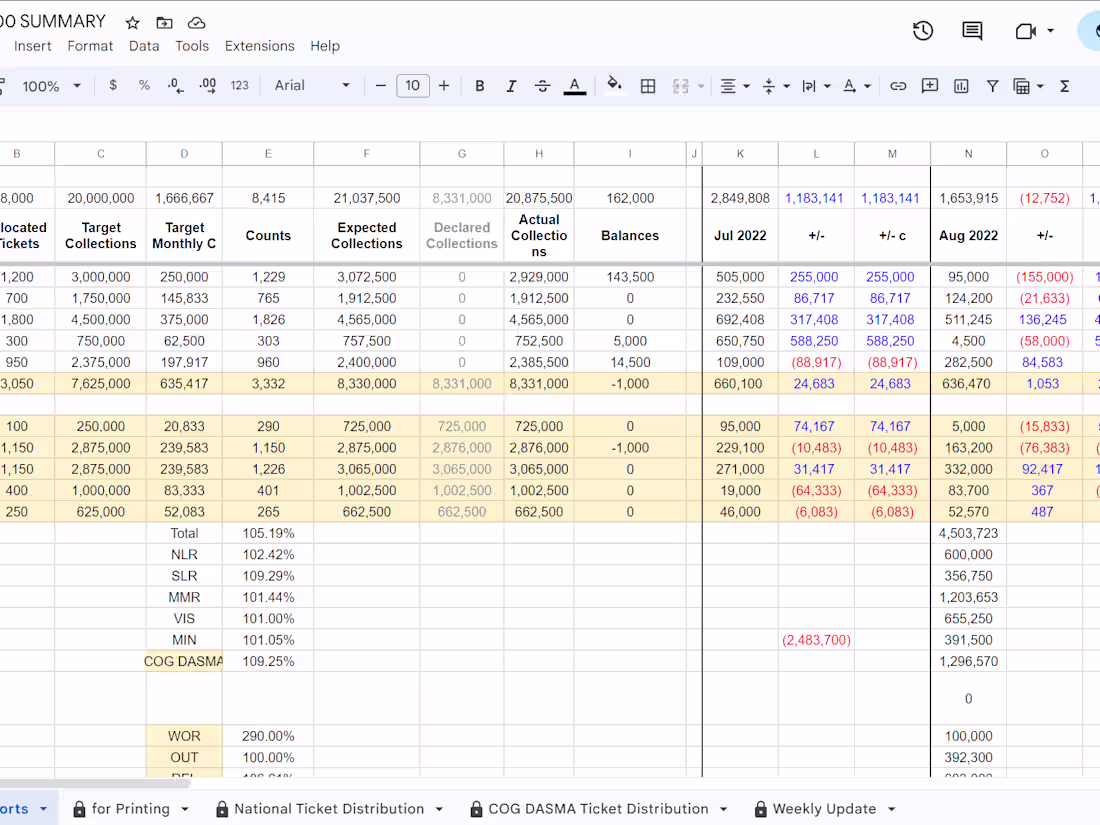Open the borders icon

click(x=647, y=86)
